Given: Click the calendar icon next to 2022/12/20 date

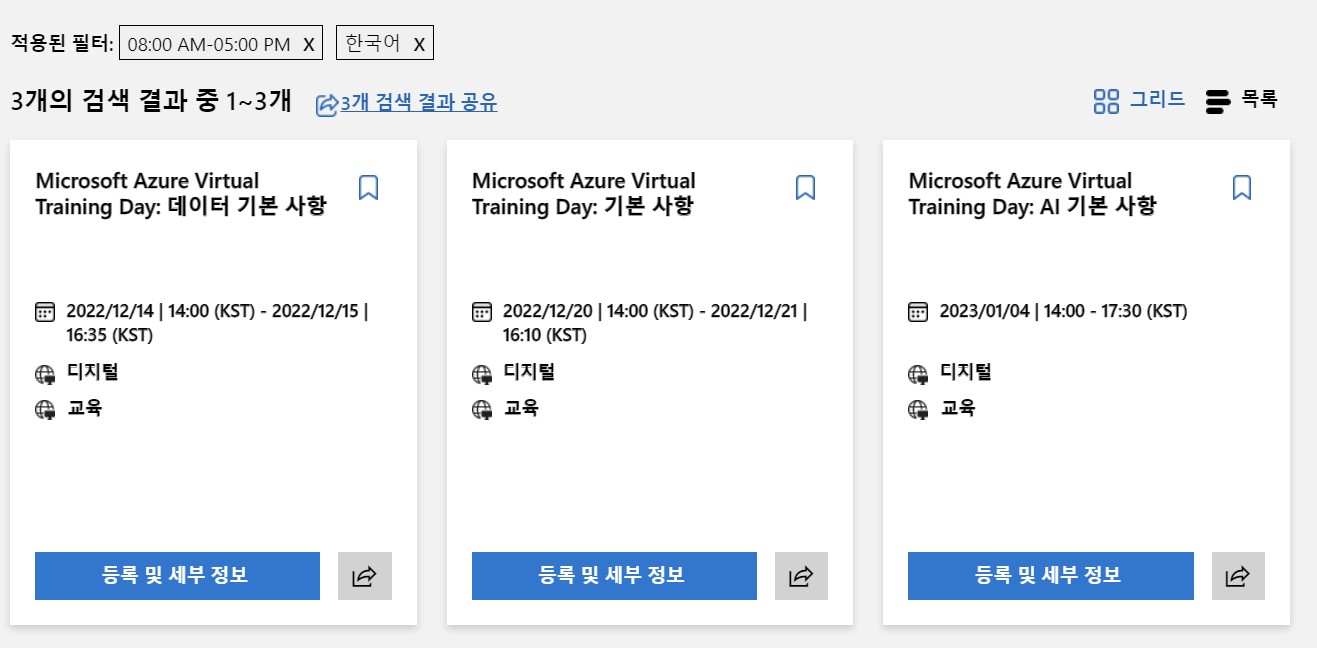Looking at the screenshot, I should click(482, 312).
